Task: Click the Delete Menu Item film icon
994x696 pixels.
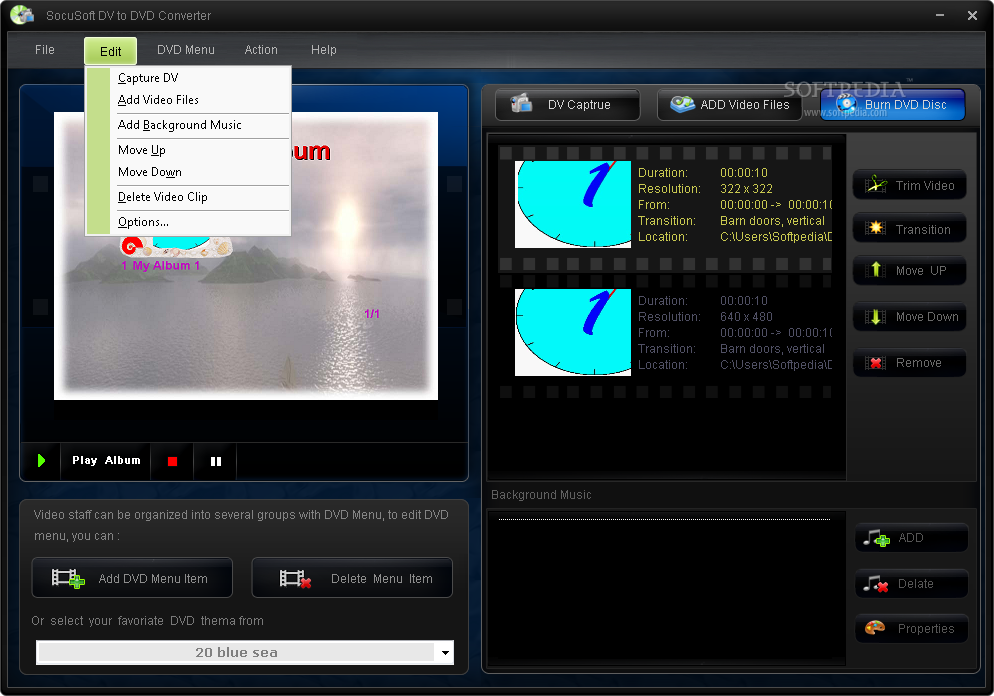Action: pyautogui.click(x=295, y=578)
